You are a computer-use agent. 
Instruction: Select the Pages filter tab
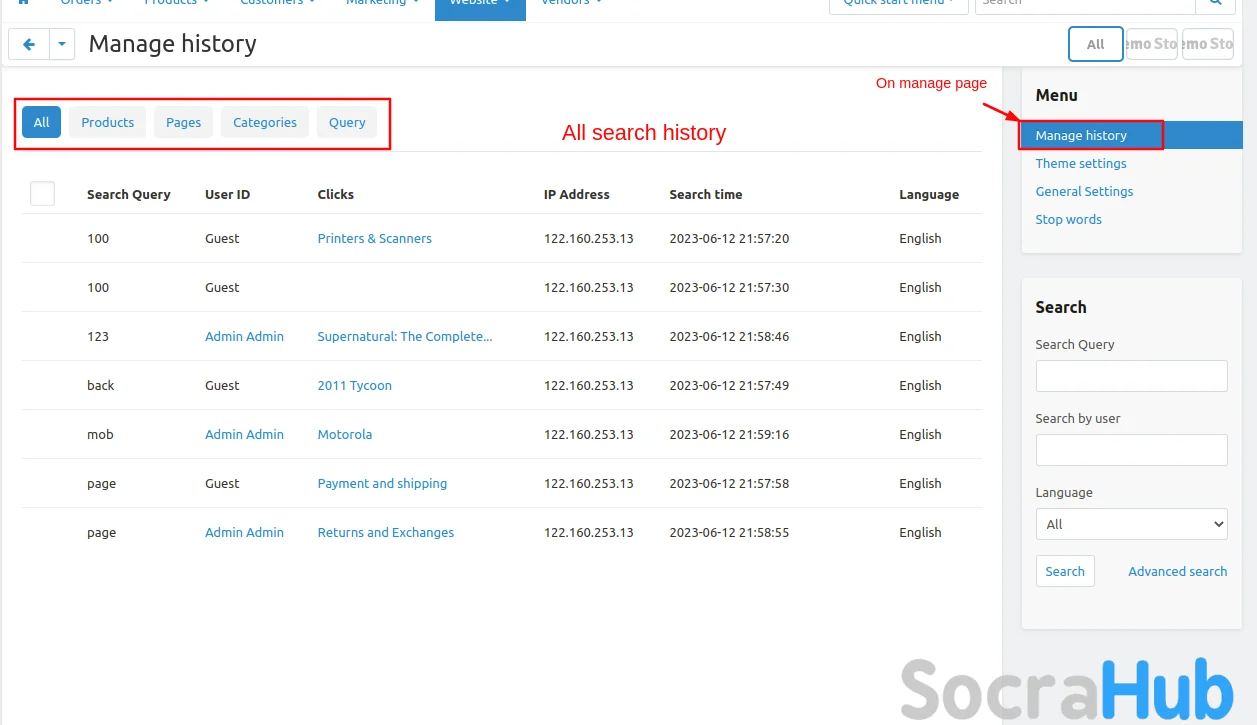(183, 122)
